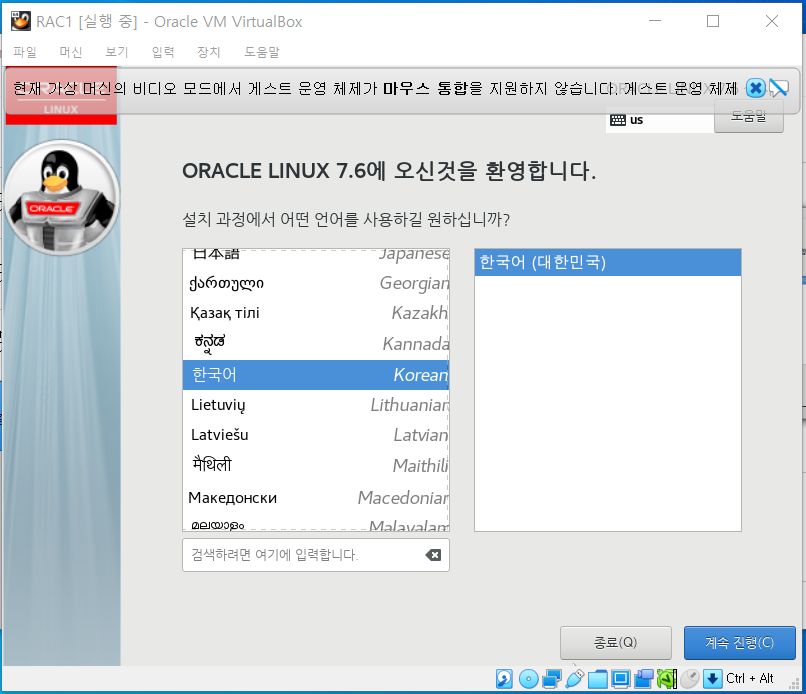The image size is (806, 694).
Task: Minimize the VirtualBox window
Action: pyautogui.click(x=655, y=21)
